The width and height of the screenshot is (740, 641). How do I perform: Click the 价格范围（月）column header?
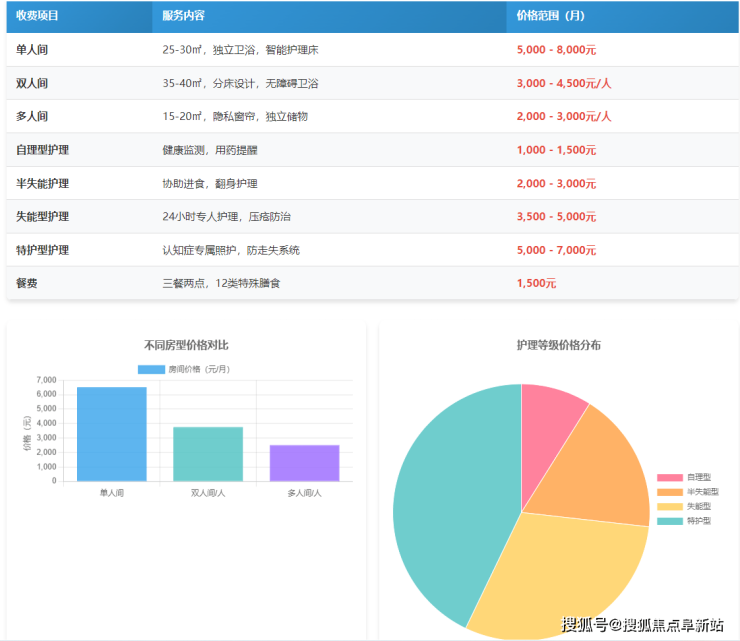550,16
